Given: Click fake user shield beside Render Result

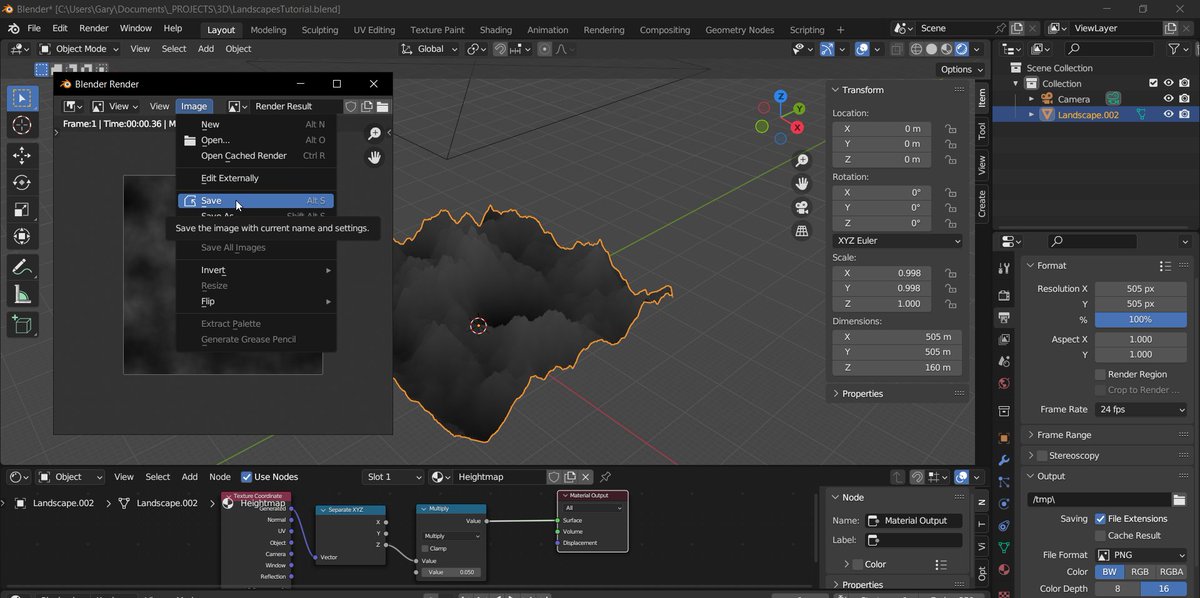Looking at the screenshot, I should (351, 106).
